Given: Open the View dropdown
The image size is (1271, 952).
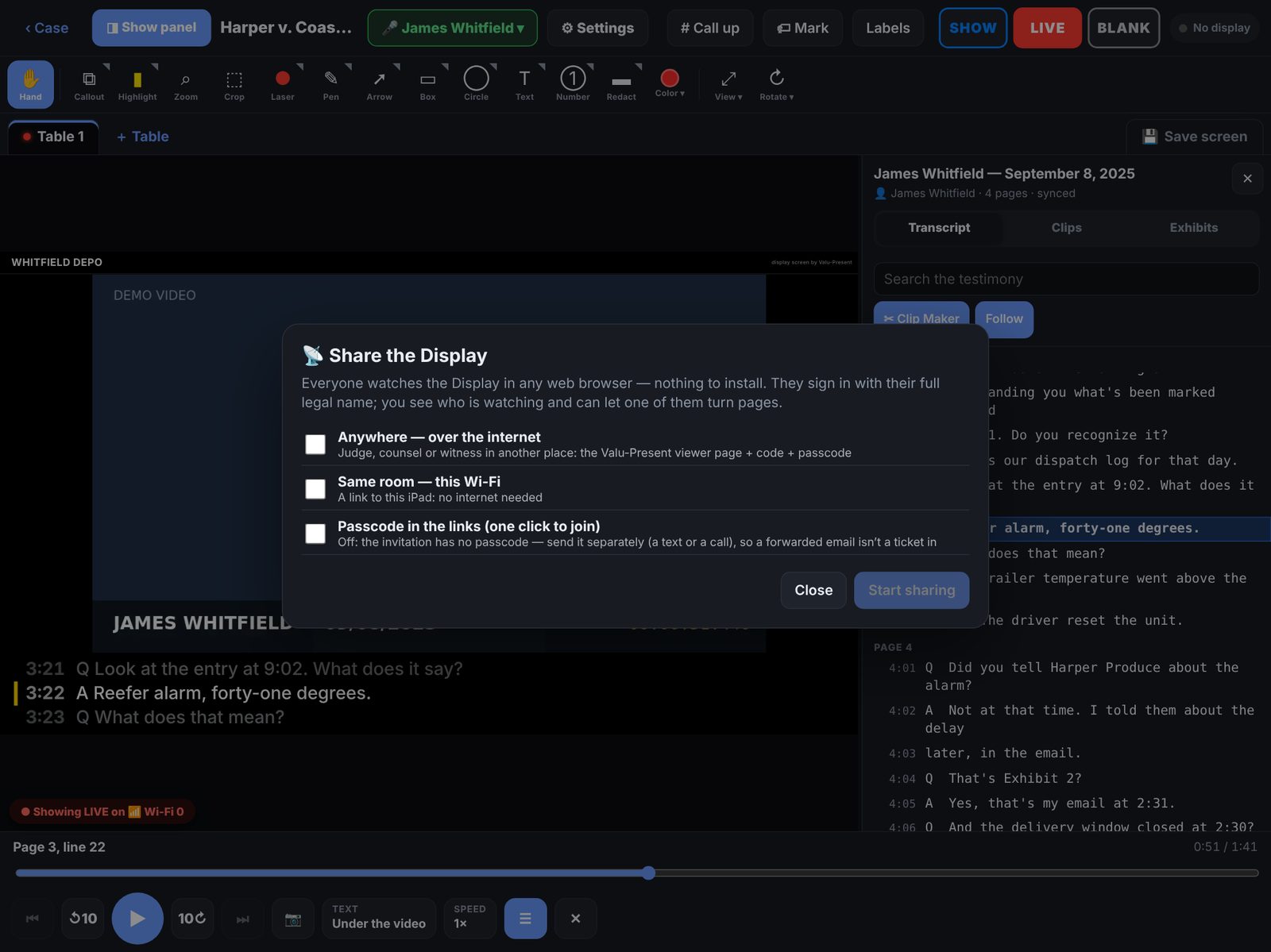Looking at the screenshot, I should tap(728, 84).
